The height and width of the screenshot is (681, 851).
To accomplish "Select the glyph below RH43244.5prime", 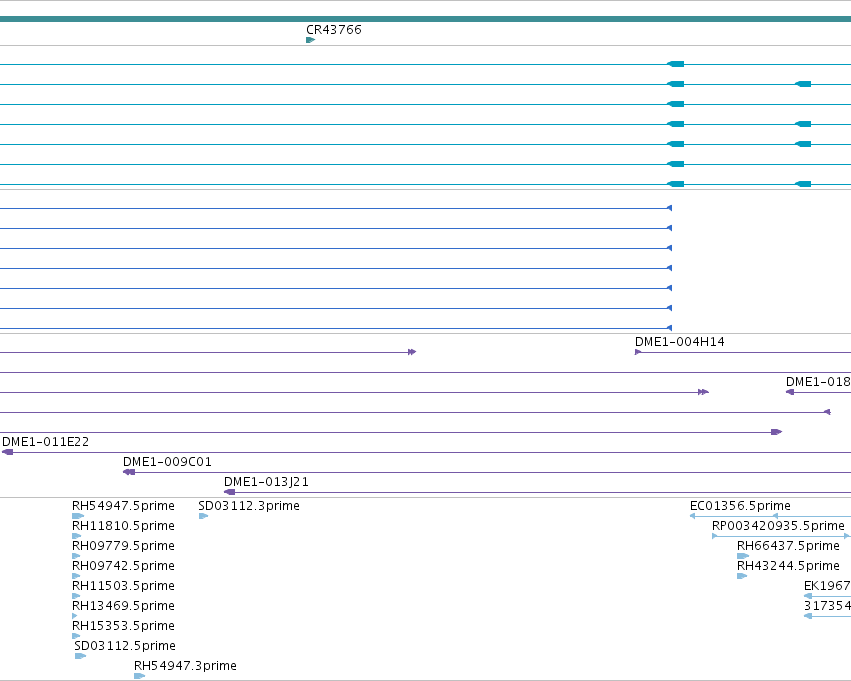I will 742,576.
